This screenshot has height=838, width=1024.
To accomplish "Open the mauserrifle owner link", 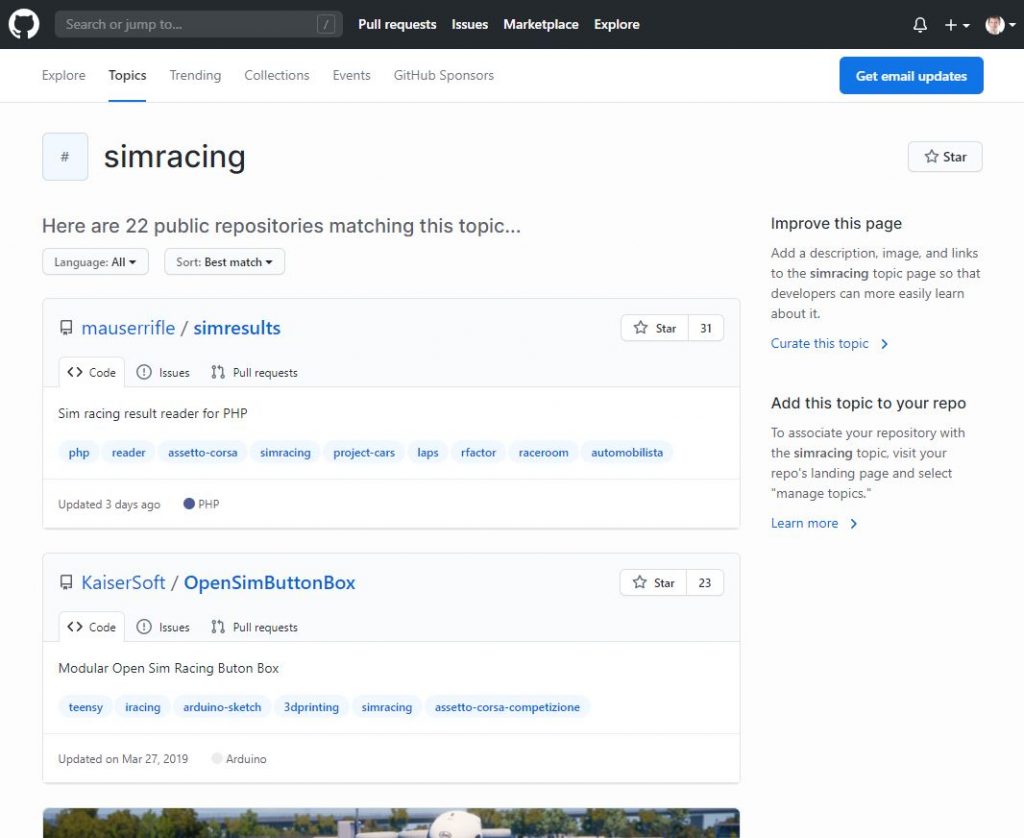I will pos(128,328).
